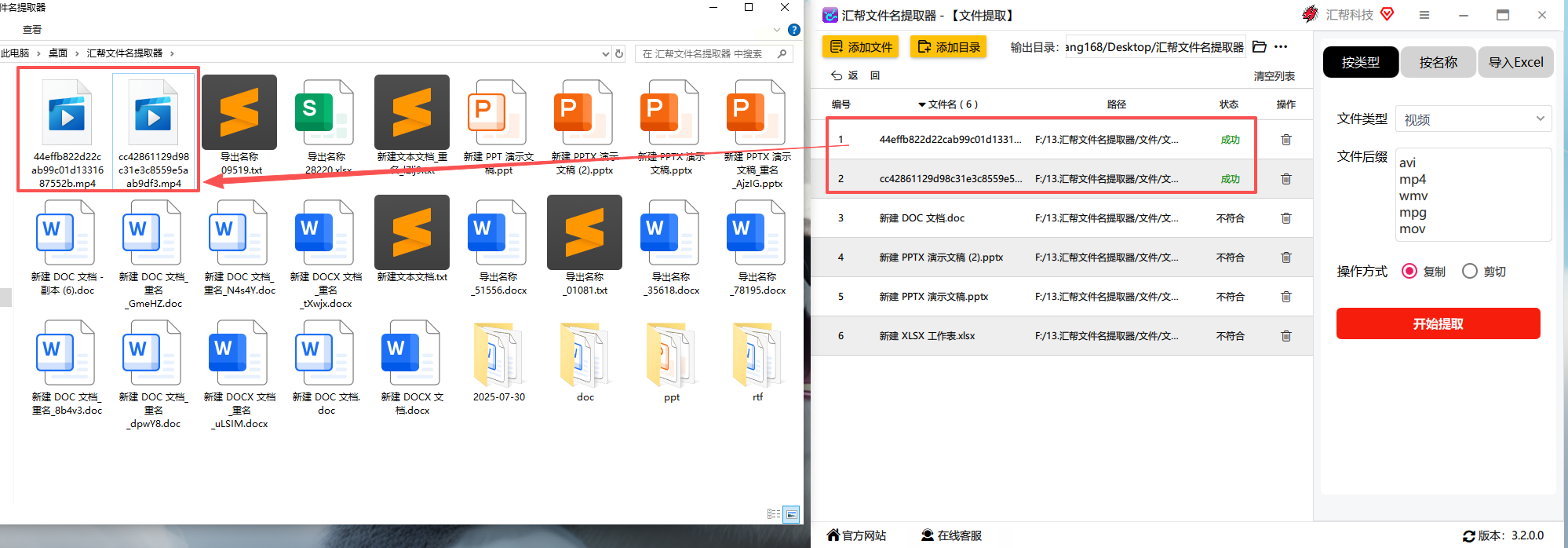
Task: Expand the Explorer ribbon with the chevron
Action: point(777,30)
